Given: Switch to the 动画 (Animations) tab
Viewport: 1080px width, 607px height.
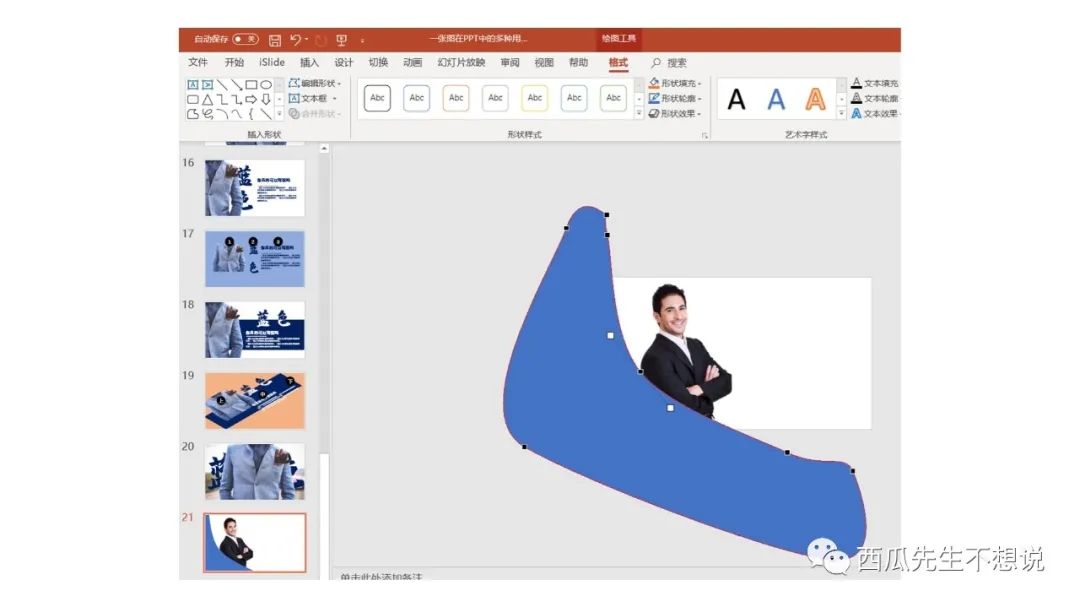Looking at the screenshot, I should pyautogui.click(x=413, y=63).
